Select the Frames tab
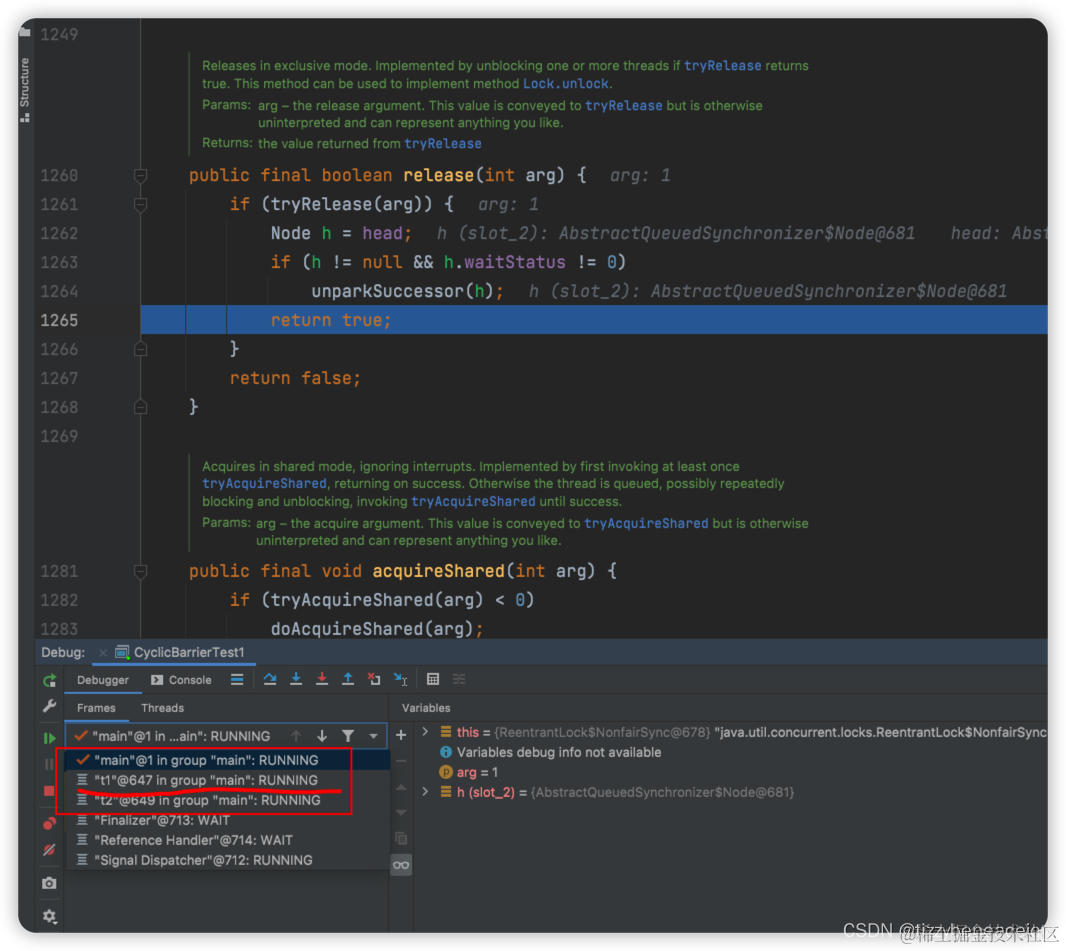The height and width of the screenshot is (951, 1066). [x=96, y=708]
